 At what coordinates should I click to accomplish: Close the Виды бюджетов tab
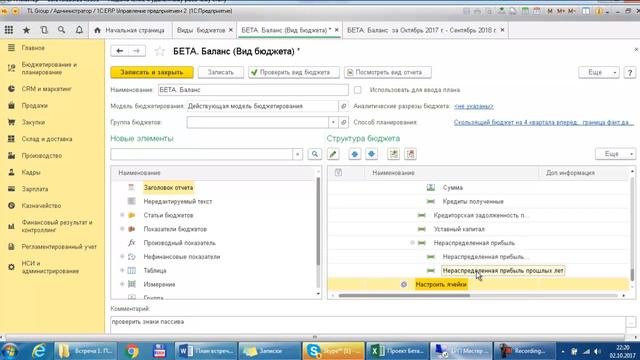[231, 30]
